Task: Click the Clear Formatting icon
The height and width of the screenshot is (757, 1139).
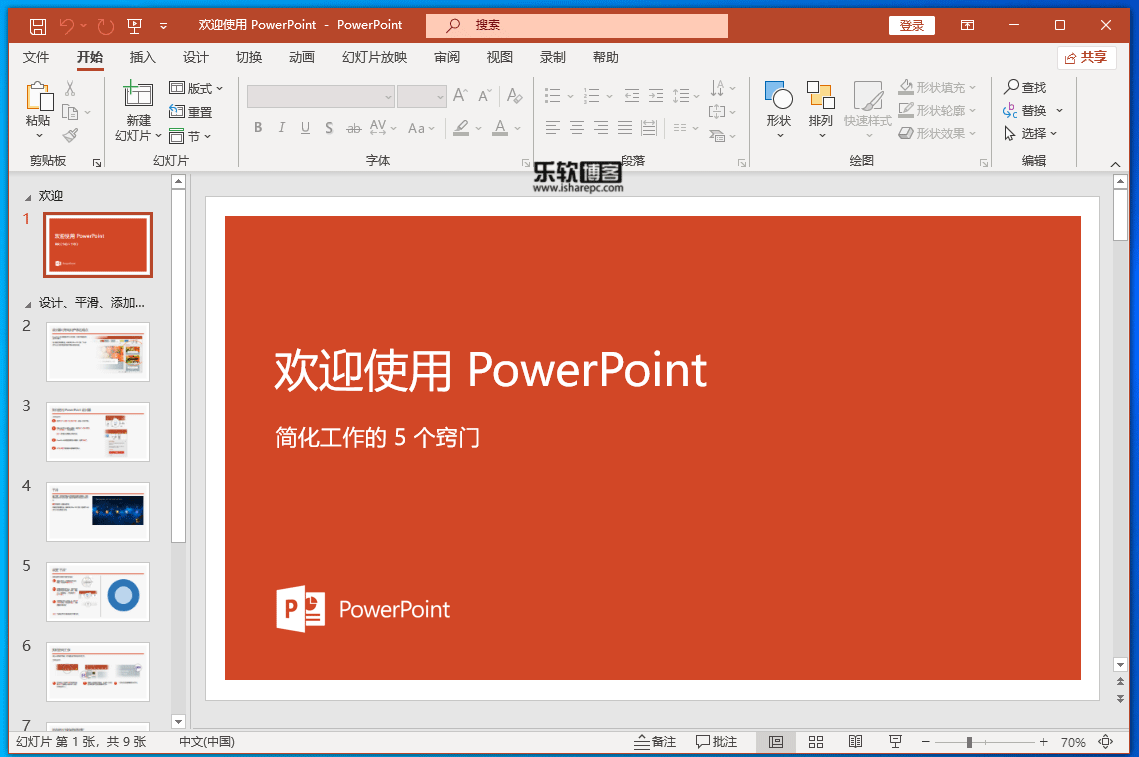Action: point(514,95)
